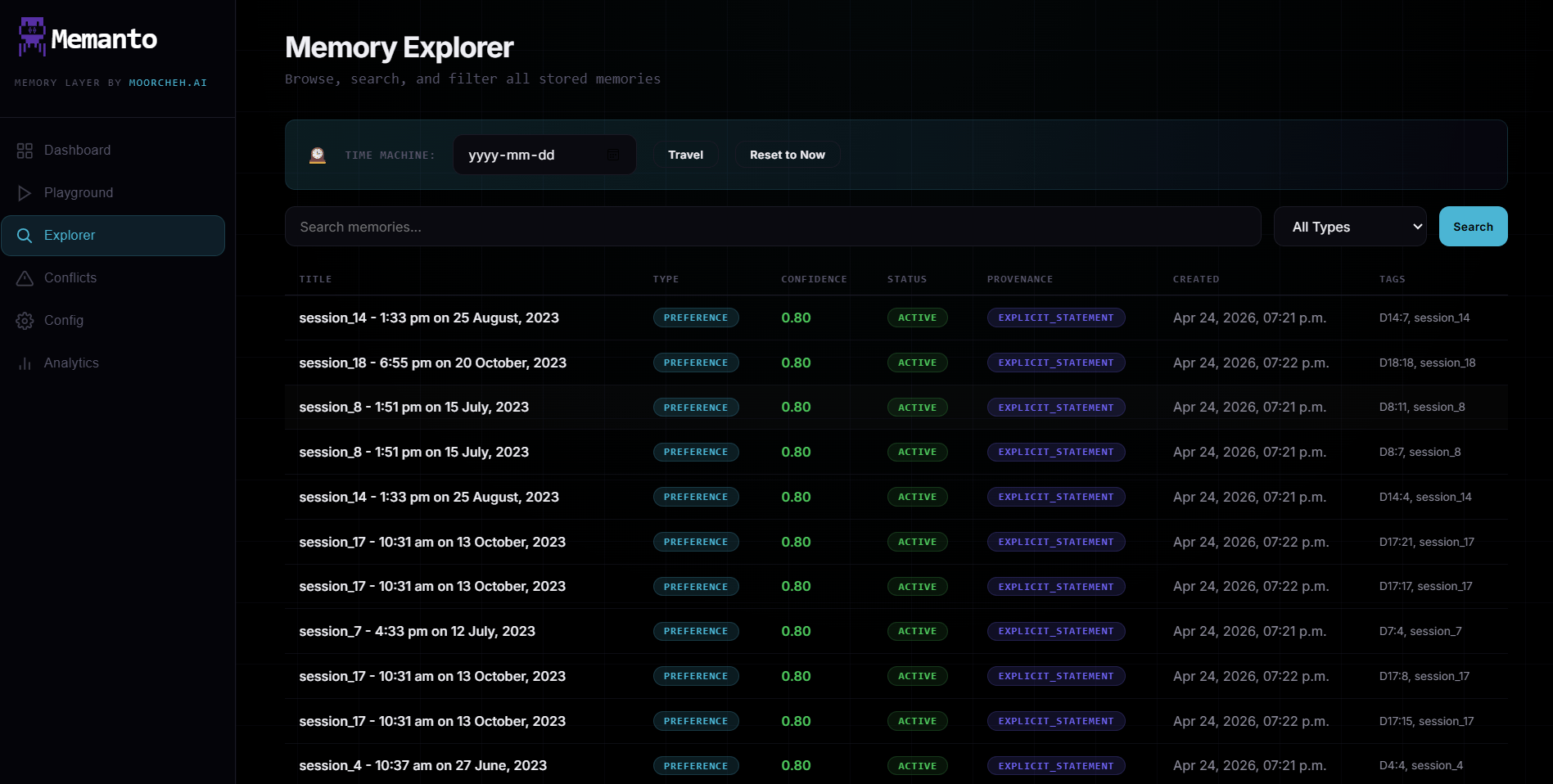Click the TYPE column header
The width and height of the screenshot is (1553, 784).
(666, 279)
